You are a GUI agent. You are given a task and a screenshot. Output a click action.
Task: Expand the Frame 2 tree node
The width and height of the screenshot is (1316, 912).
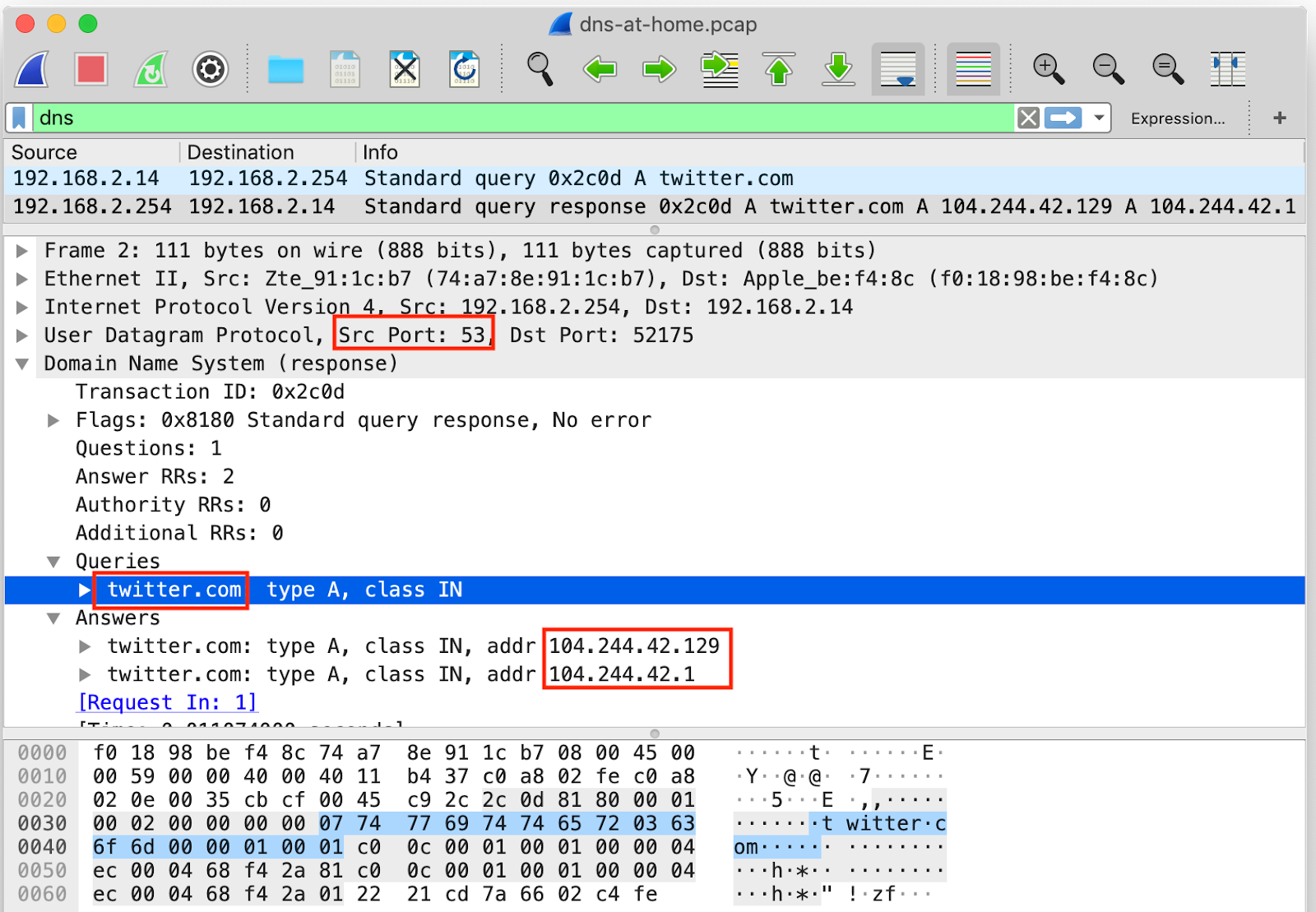point(22,251)
